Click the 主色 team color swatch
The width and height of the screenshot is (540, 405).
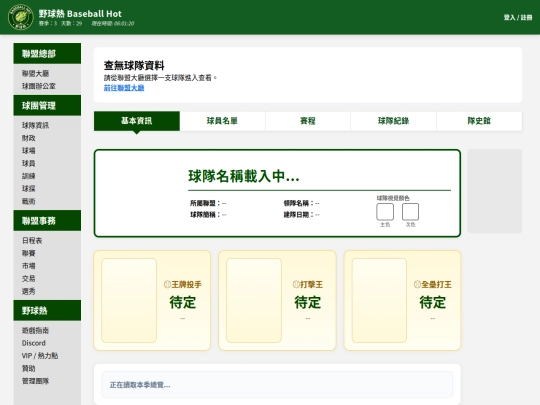385,211
